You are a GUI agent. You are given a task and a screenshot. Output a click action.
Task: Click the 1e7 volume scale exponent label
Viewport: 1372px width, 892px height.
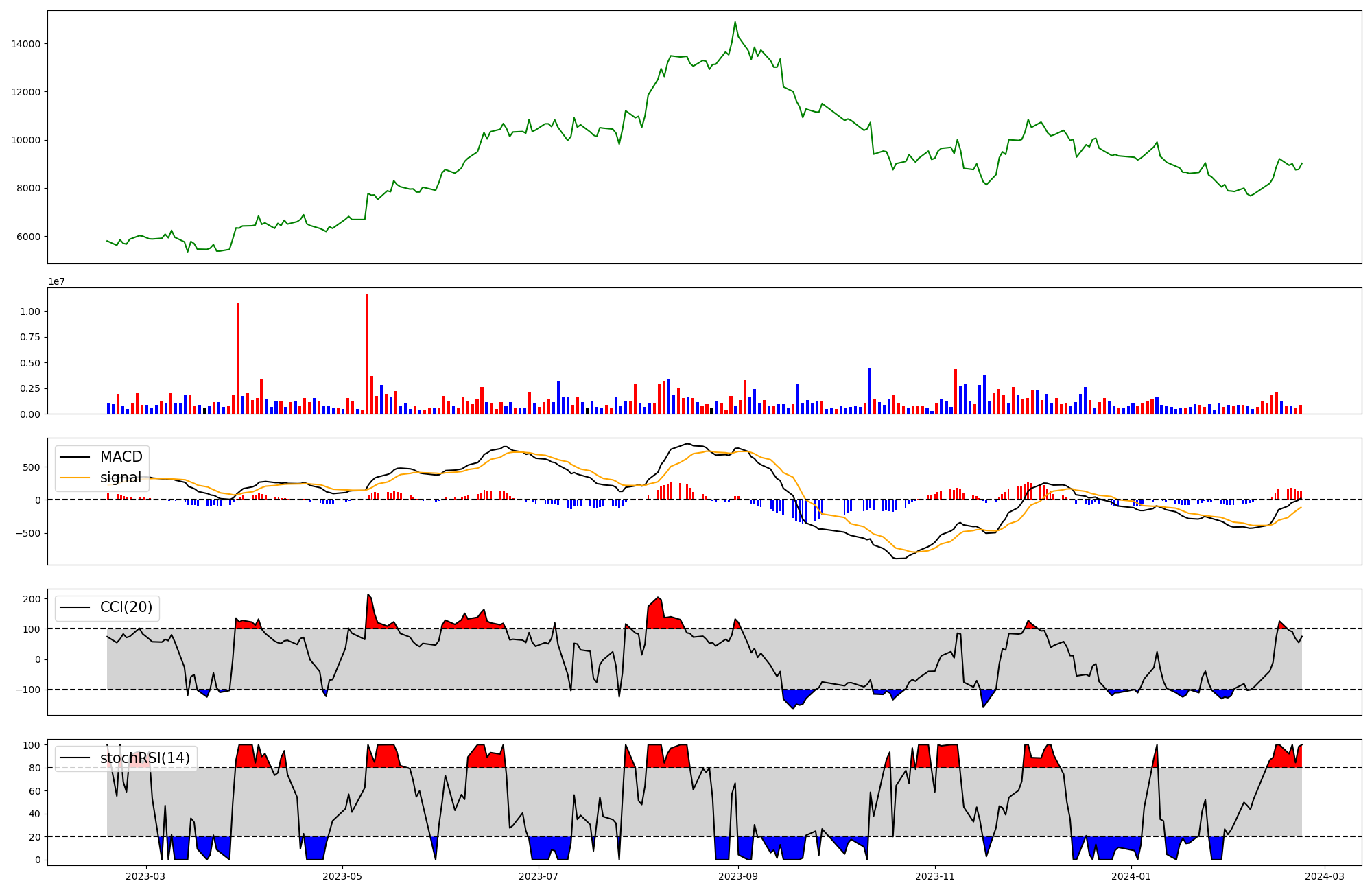coord(56,281)
